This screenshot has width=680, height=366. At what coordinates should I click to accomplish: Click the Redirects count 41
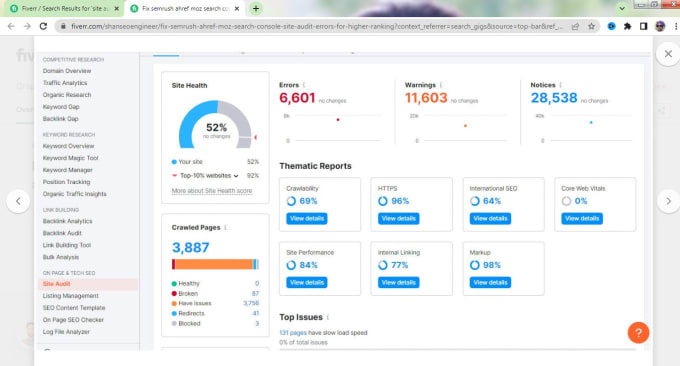pos(256,314)
